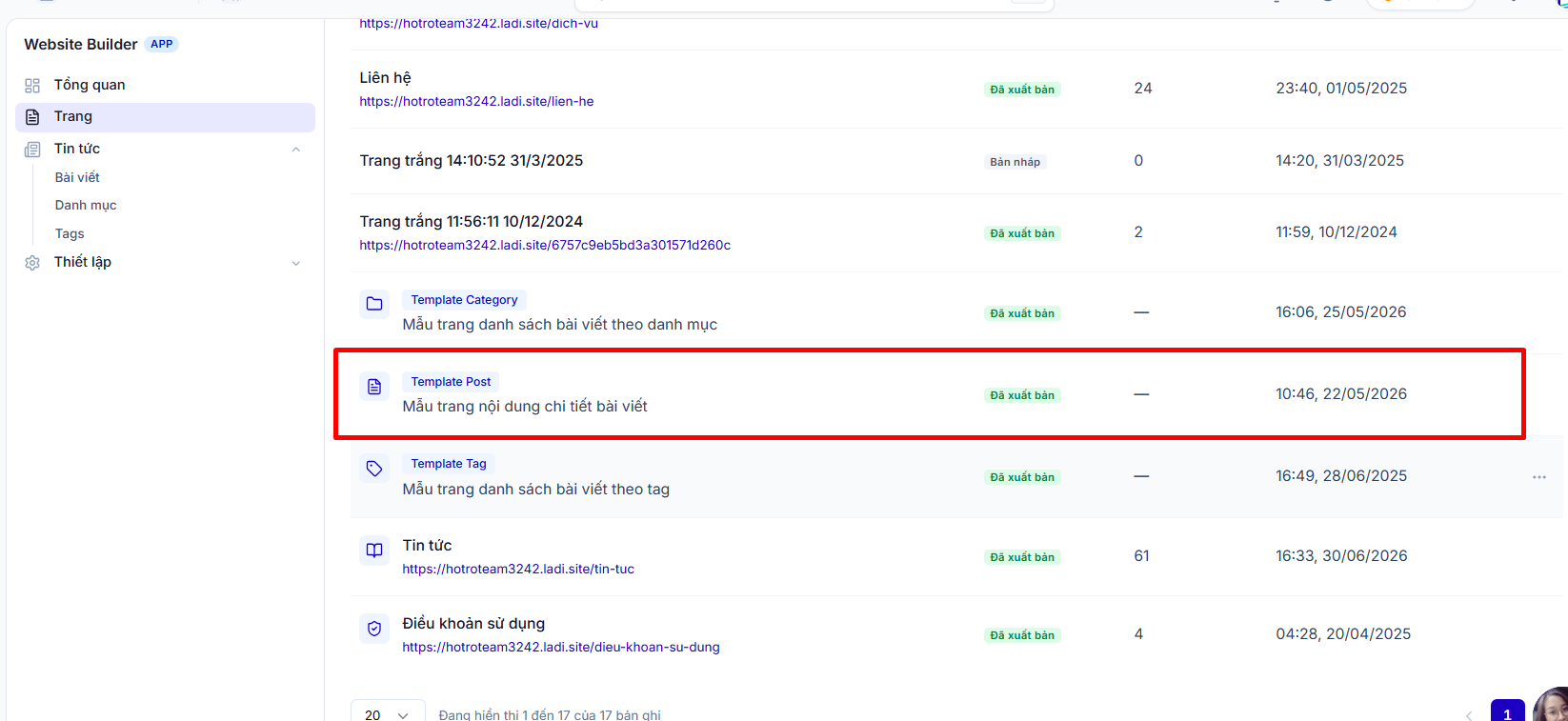The width and height of the screenshot is (1568, 721).
Task: Click the view count 61 on Tin tức row
Action: click(x=1141, y=555)
